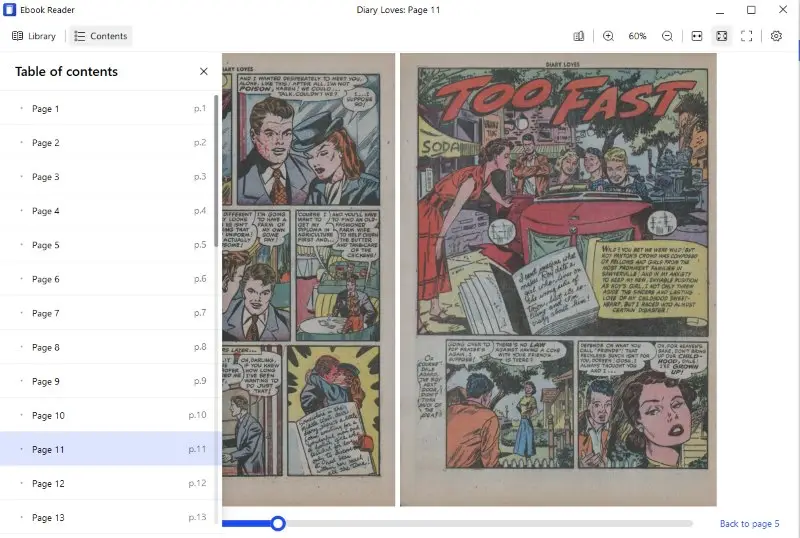The width and height of the screenshot is (800, 538).
Task: Click the Ebook Reader app icon
Action: point(9,10)
